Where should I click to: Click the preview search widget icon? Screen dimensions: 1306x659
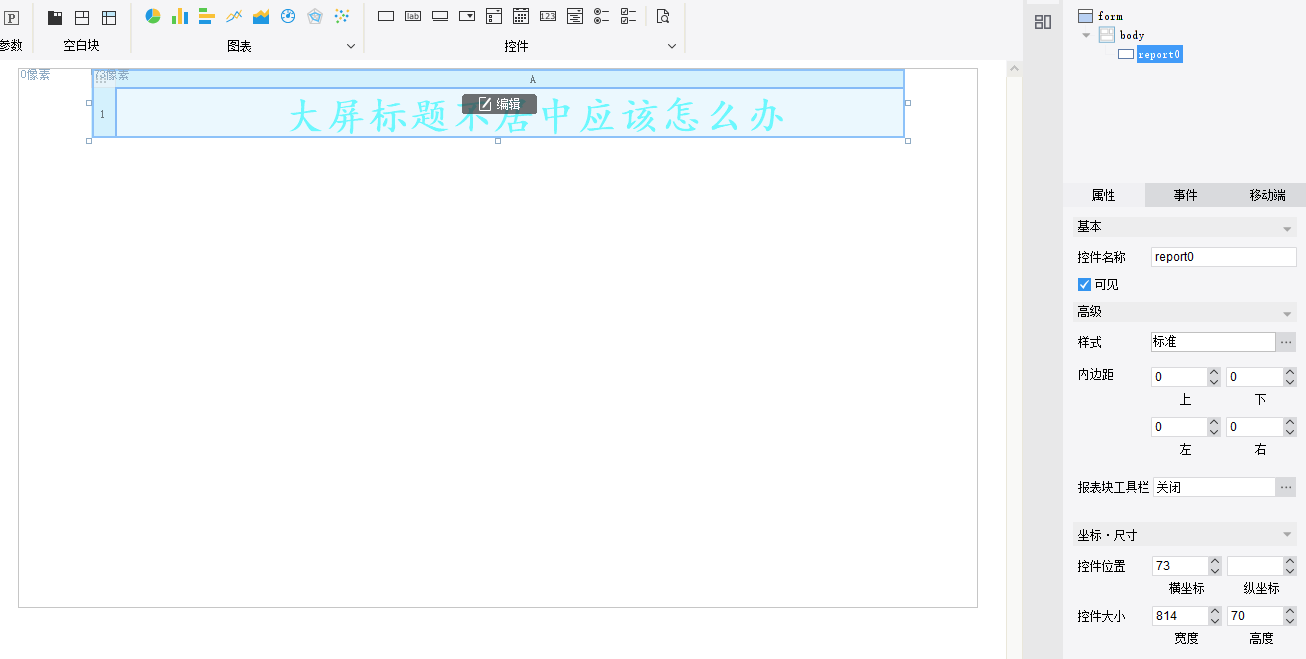(x=663, y=16)
